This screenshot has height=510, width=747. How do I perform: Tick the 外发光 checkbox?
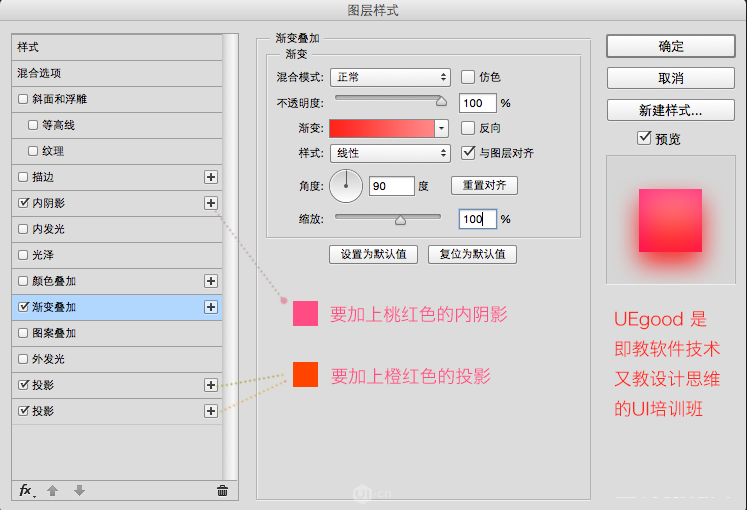pos(23,359)
